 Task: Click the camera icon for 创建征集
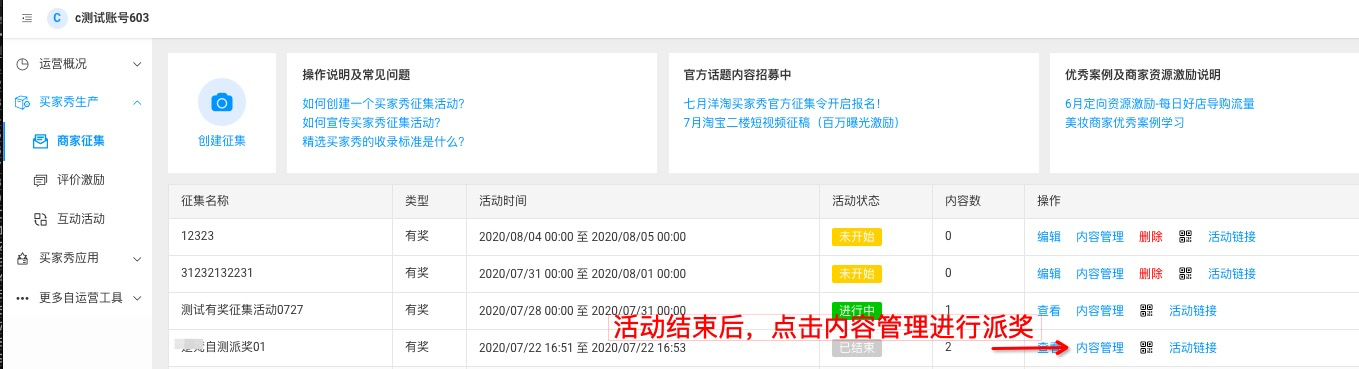[222, 102]
